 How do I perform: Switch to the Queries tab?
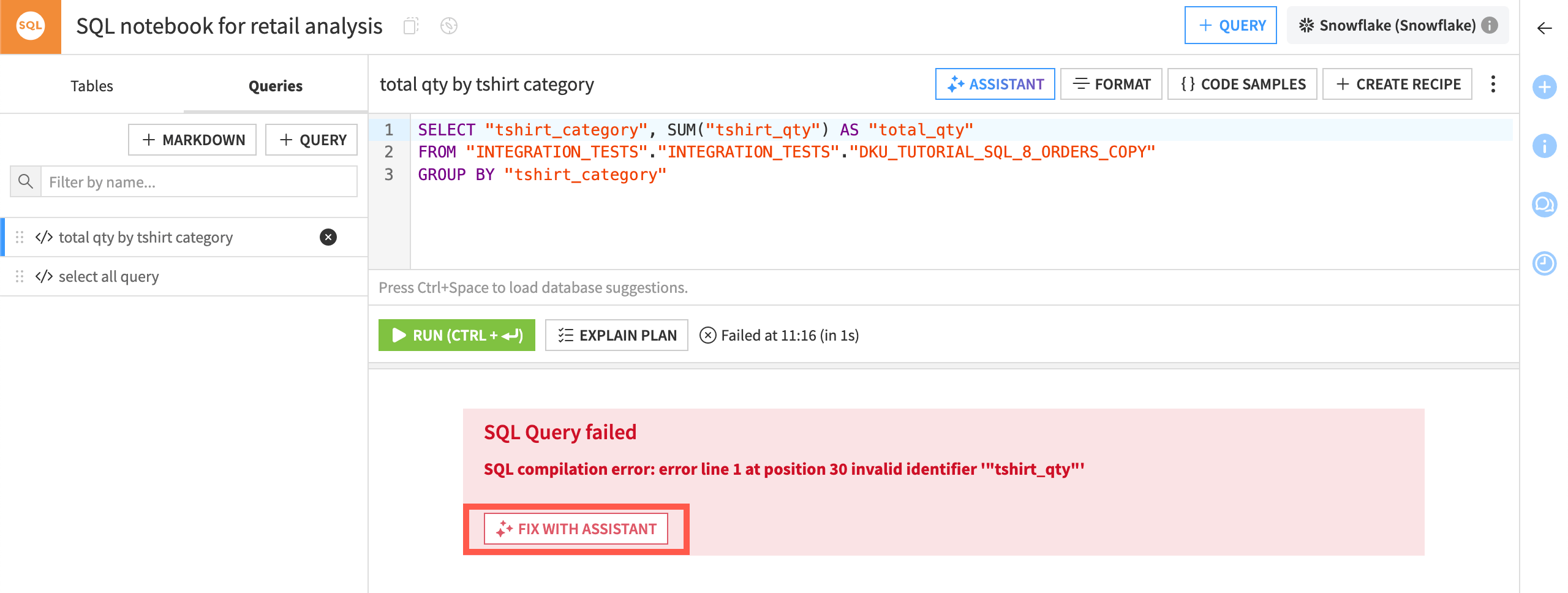[x=276, y=85]
